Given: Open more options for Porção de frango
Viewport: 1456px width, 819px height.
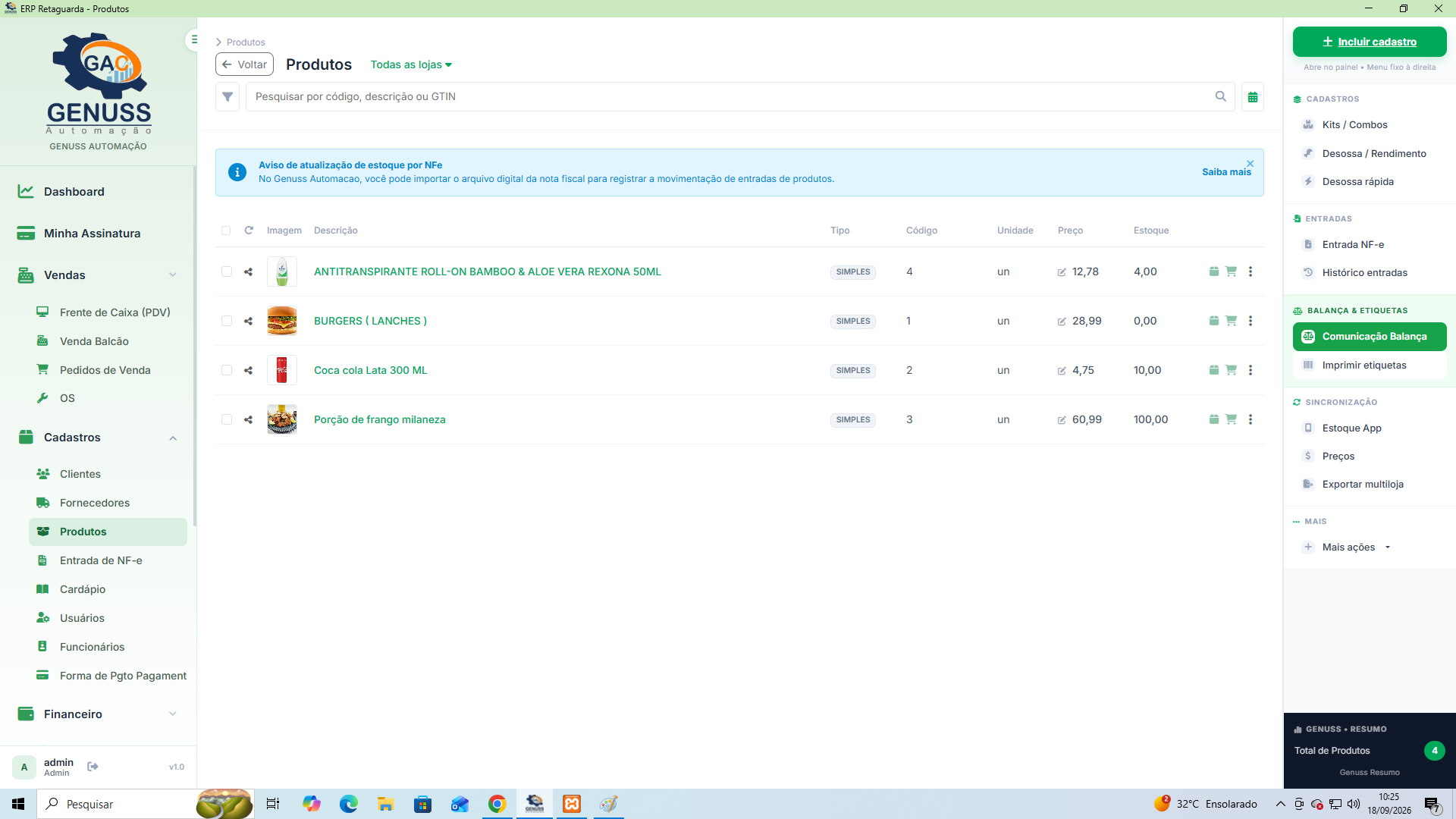Looking at the screenshot, I should (x=1250, y=419).
